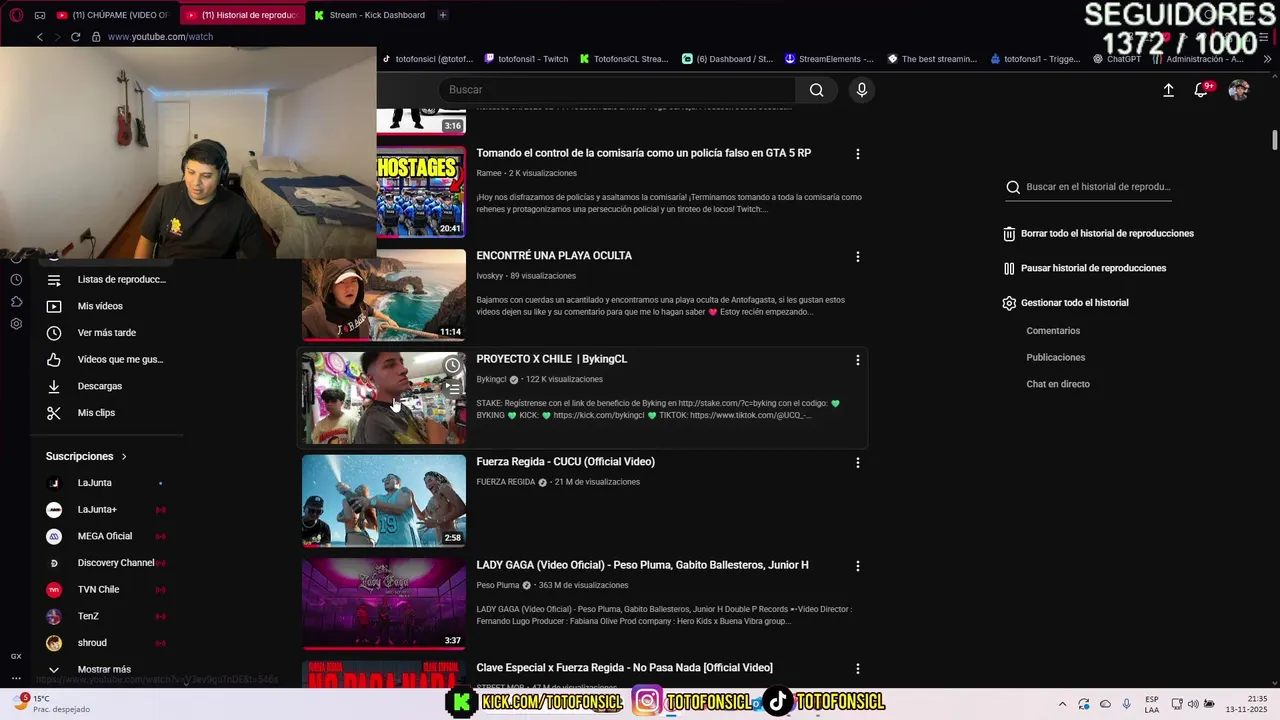Open YouTube notifications bell
Viewport: 1280px width, 720px height.
[x=1202, y=90]
